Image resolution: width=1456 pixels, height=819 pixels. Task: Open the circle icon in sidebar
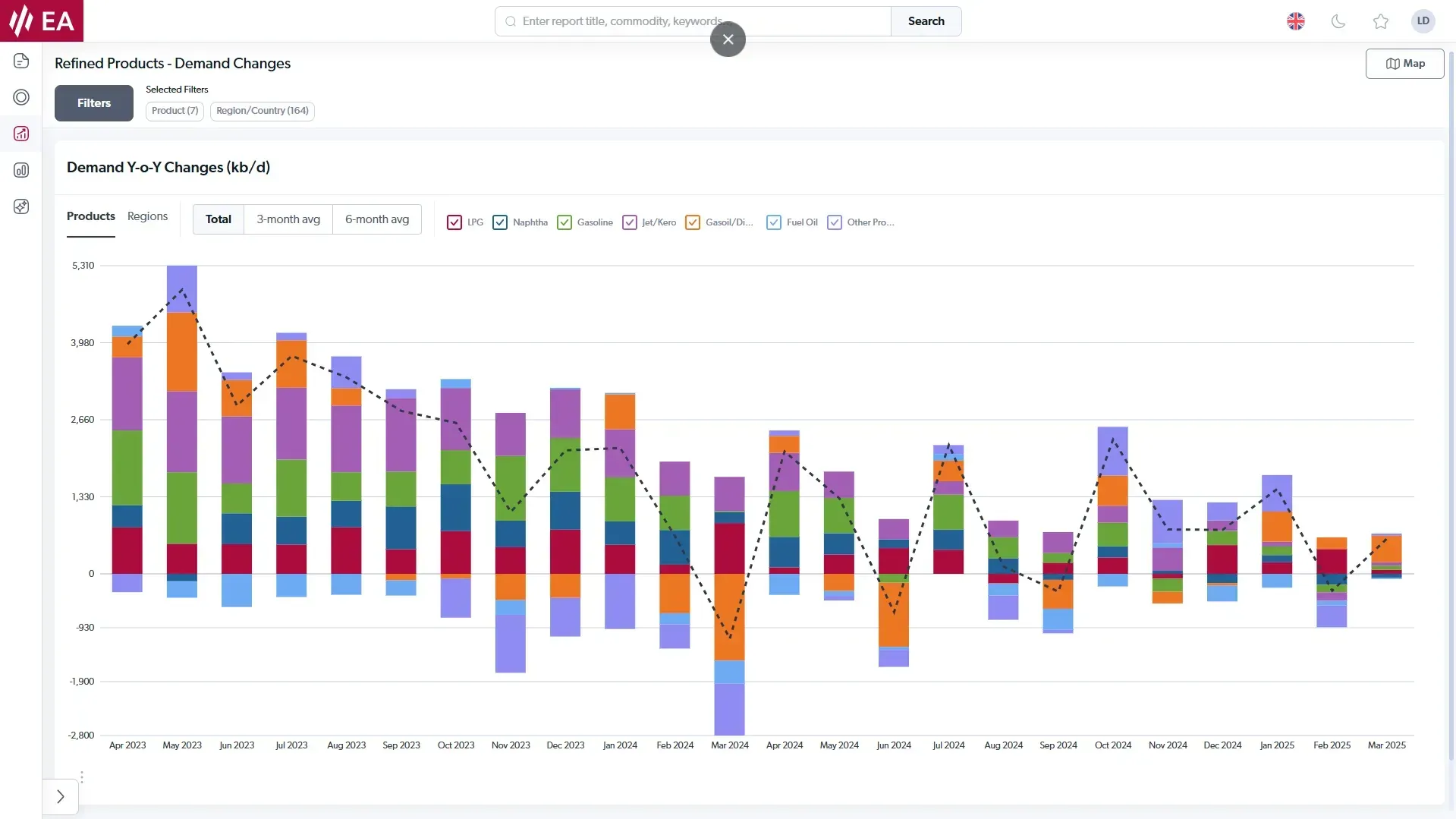pyautogui.click(x=21, y=97)
